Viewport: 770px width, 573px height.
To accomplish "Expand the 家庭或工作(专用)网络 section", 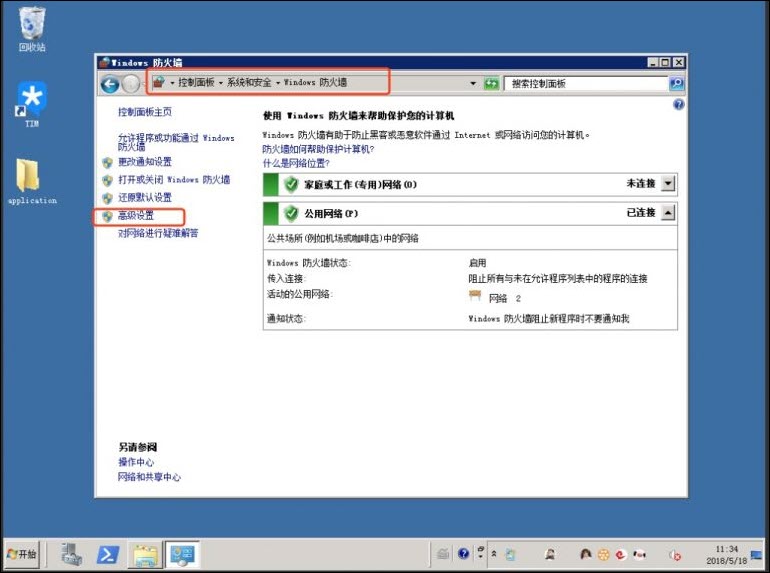I will [668, 184].
